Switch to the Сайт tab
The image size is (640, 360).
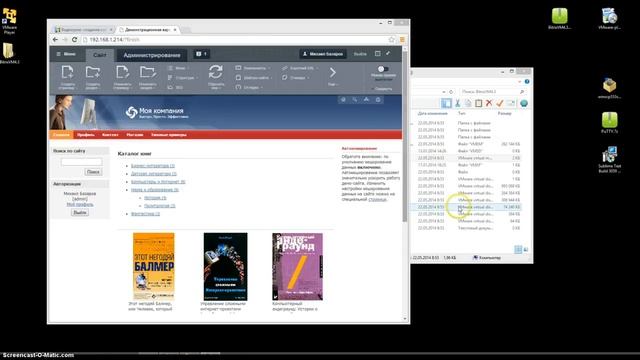(100, 55)
